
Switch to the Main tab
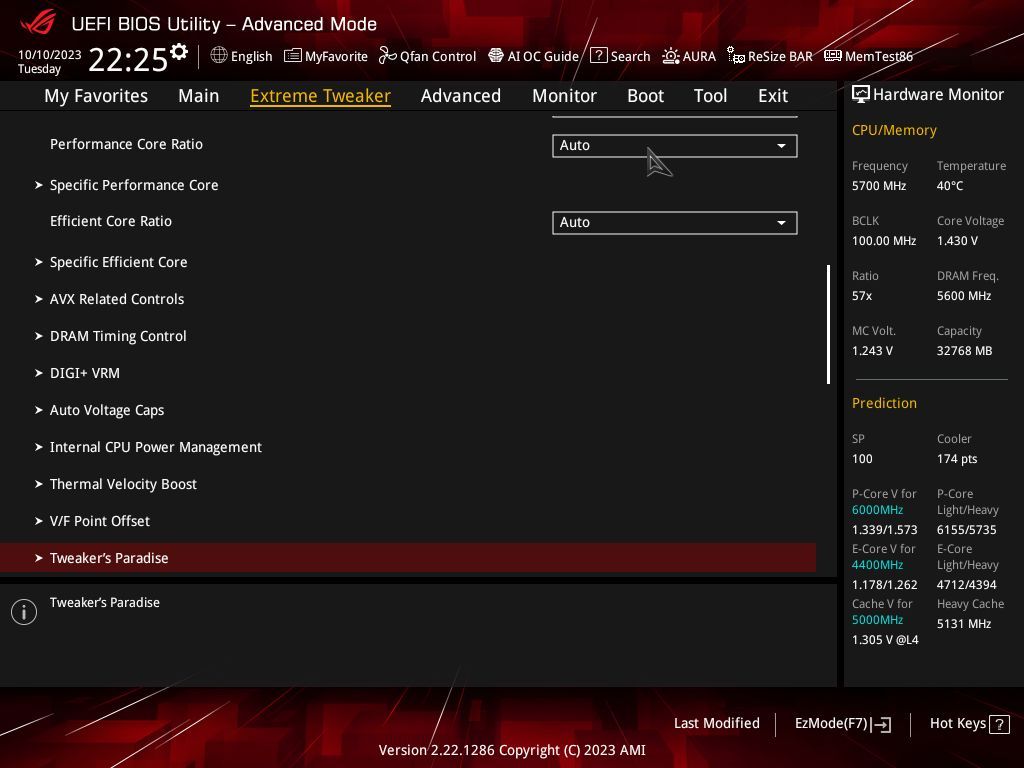tap(199, 96)
